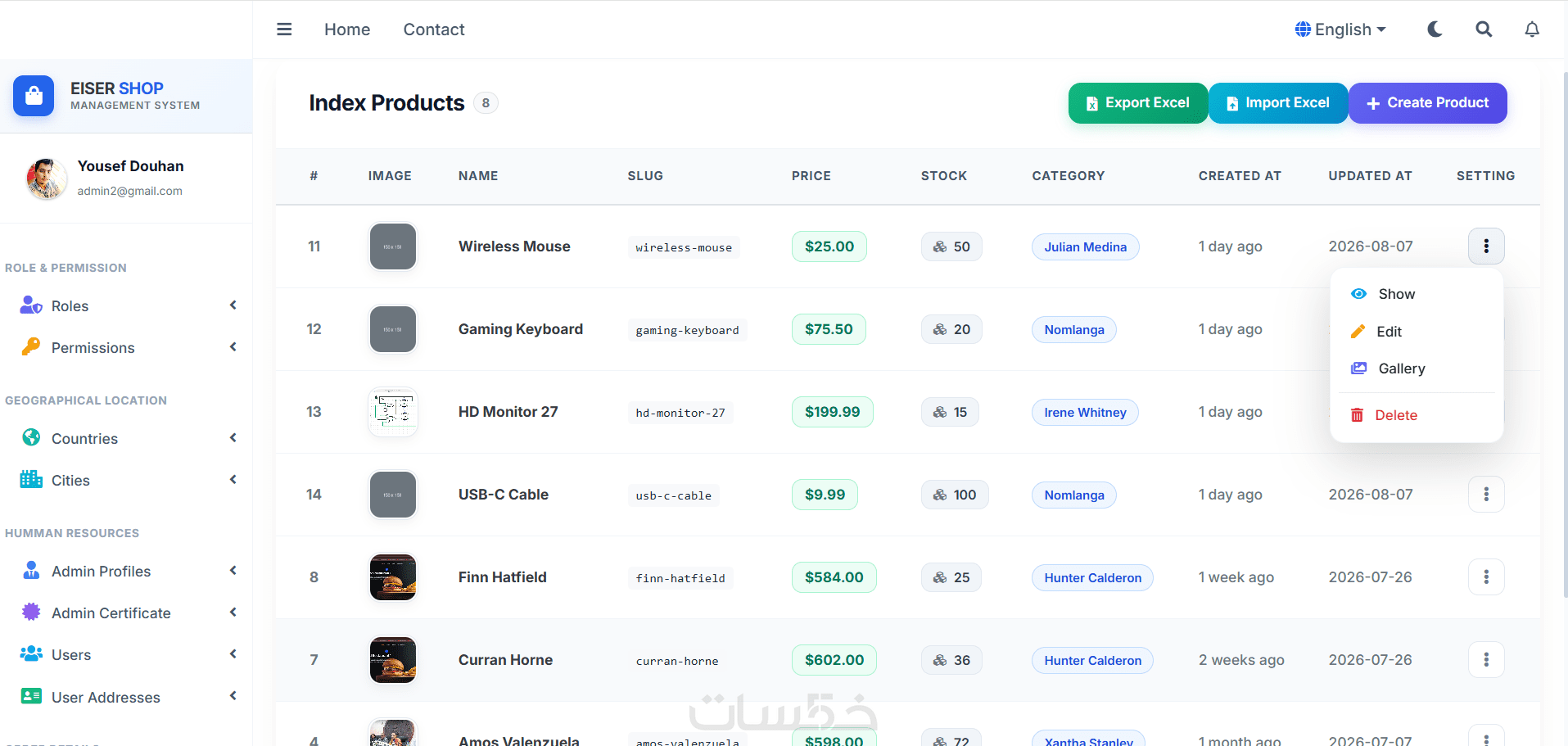Expand the Admin Certificate chevron
Screen dimensions: 1568x746
point(233,613)
